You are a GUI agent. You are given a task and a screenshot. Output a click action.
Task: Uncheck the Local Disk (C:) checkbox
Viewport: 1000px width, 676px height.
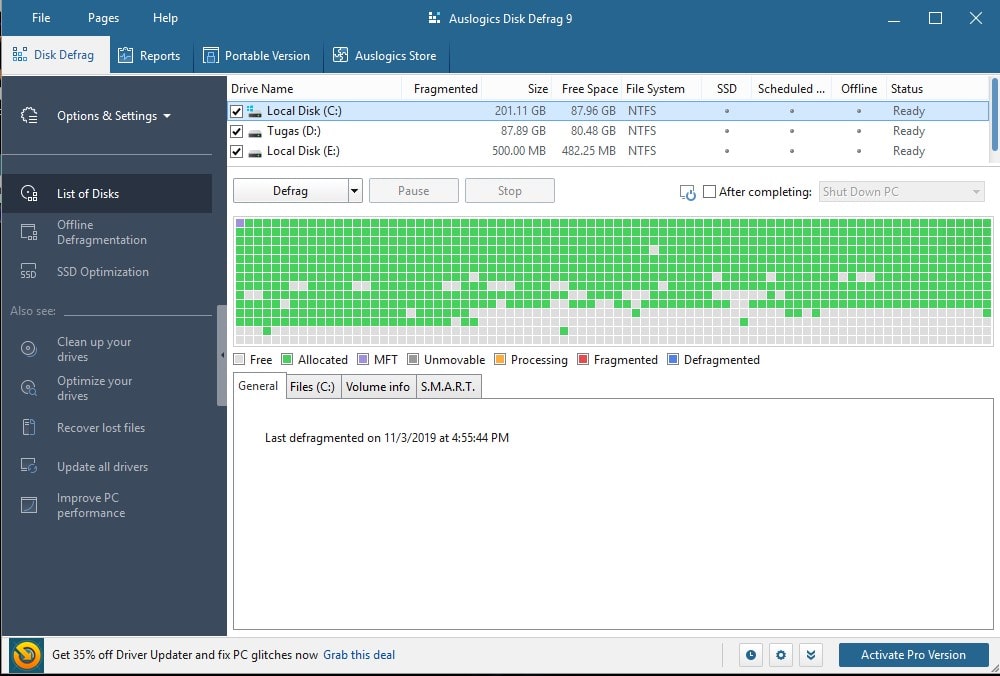point(237,111)
